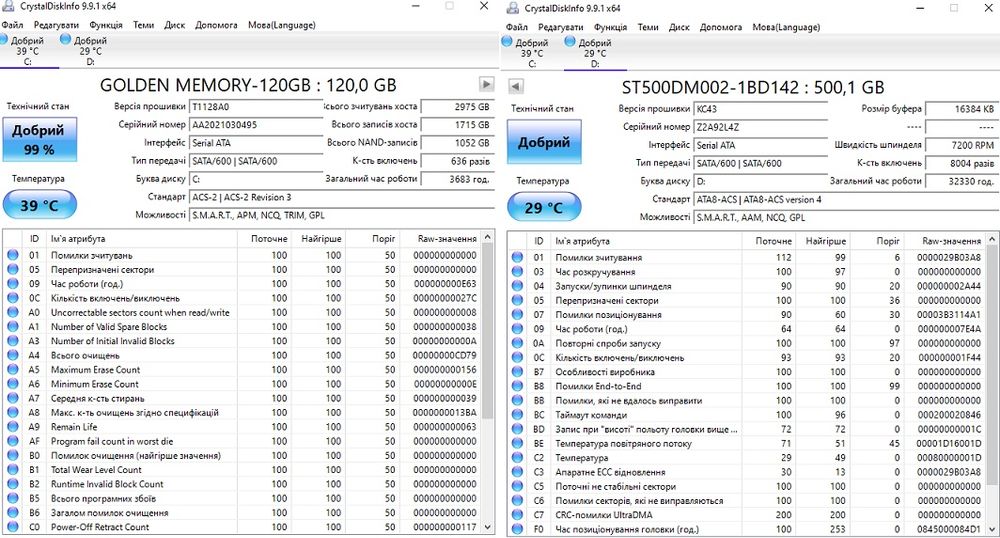Select Температура повітряного потоку row
Viewport: 1000px width, 538px height.
[747, 444]
